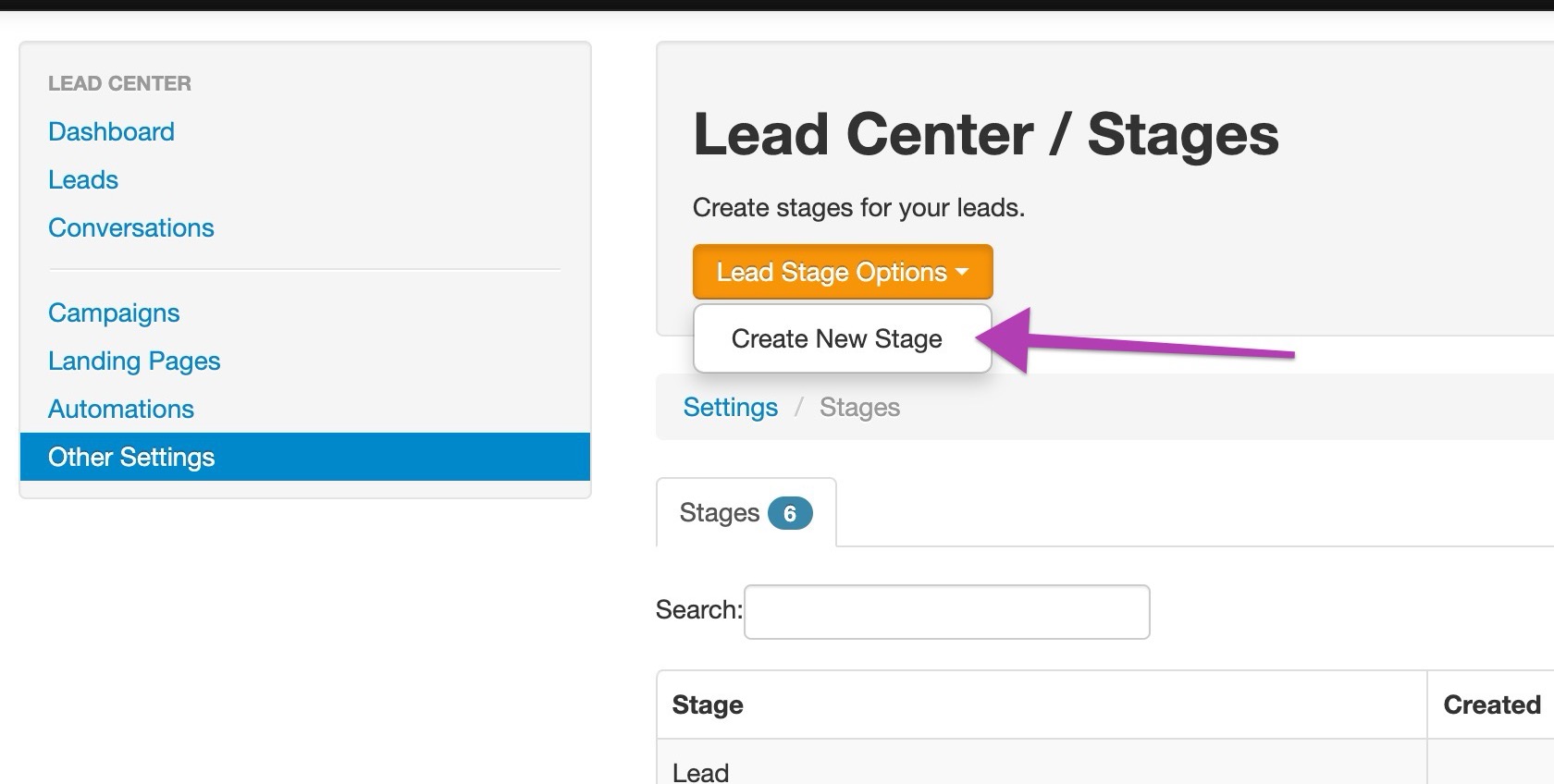Click the LEAD CENTER sidebar heading
The height and width of the screenshot is (784, 1554).
click(x=119, y=83)
